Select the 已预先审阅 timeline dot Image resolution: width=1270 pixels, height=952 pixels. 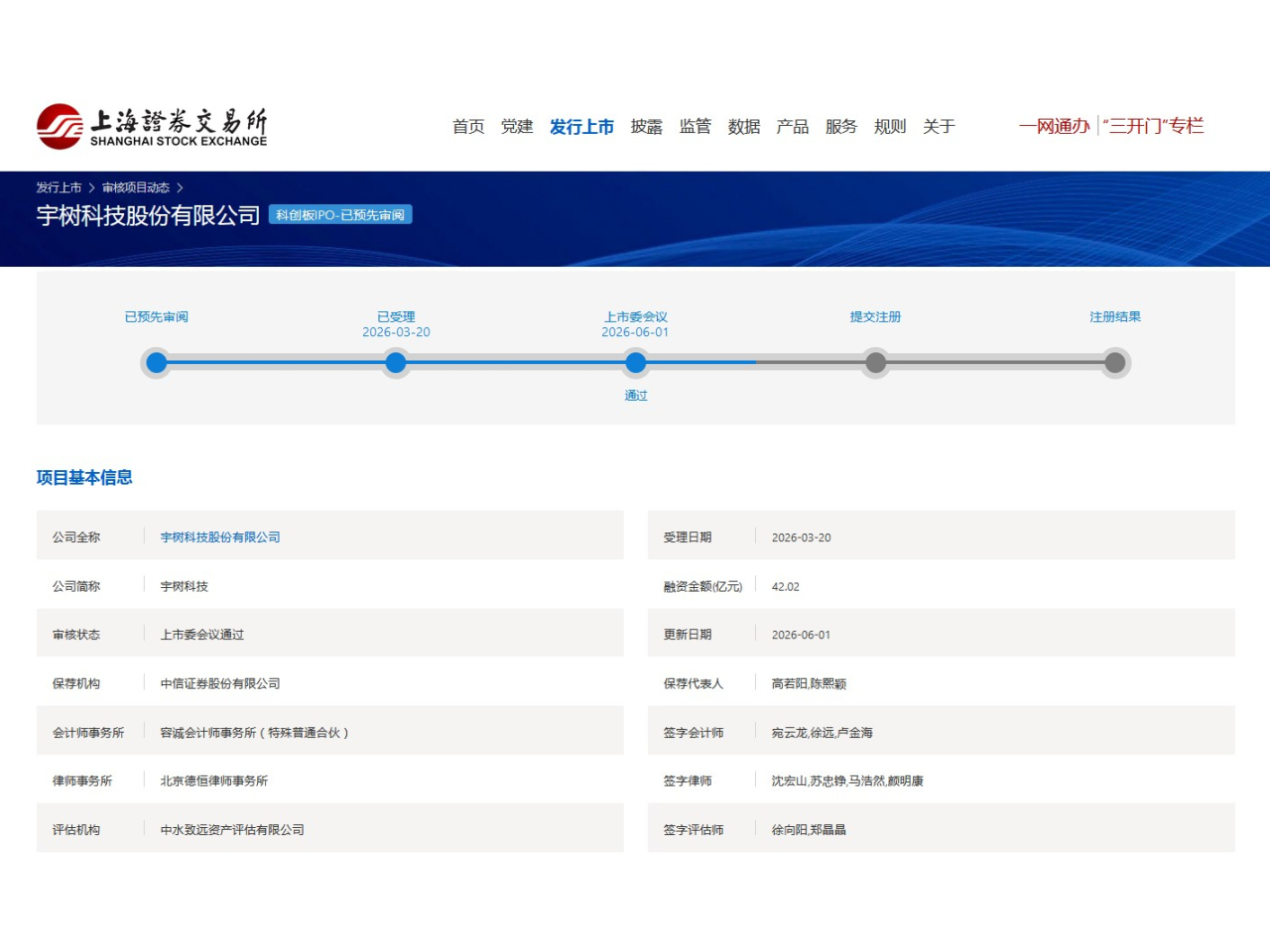(x=157, y=363)
